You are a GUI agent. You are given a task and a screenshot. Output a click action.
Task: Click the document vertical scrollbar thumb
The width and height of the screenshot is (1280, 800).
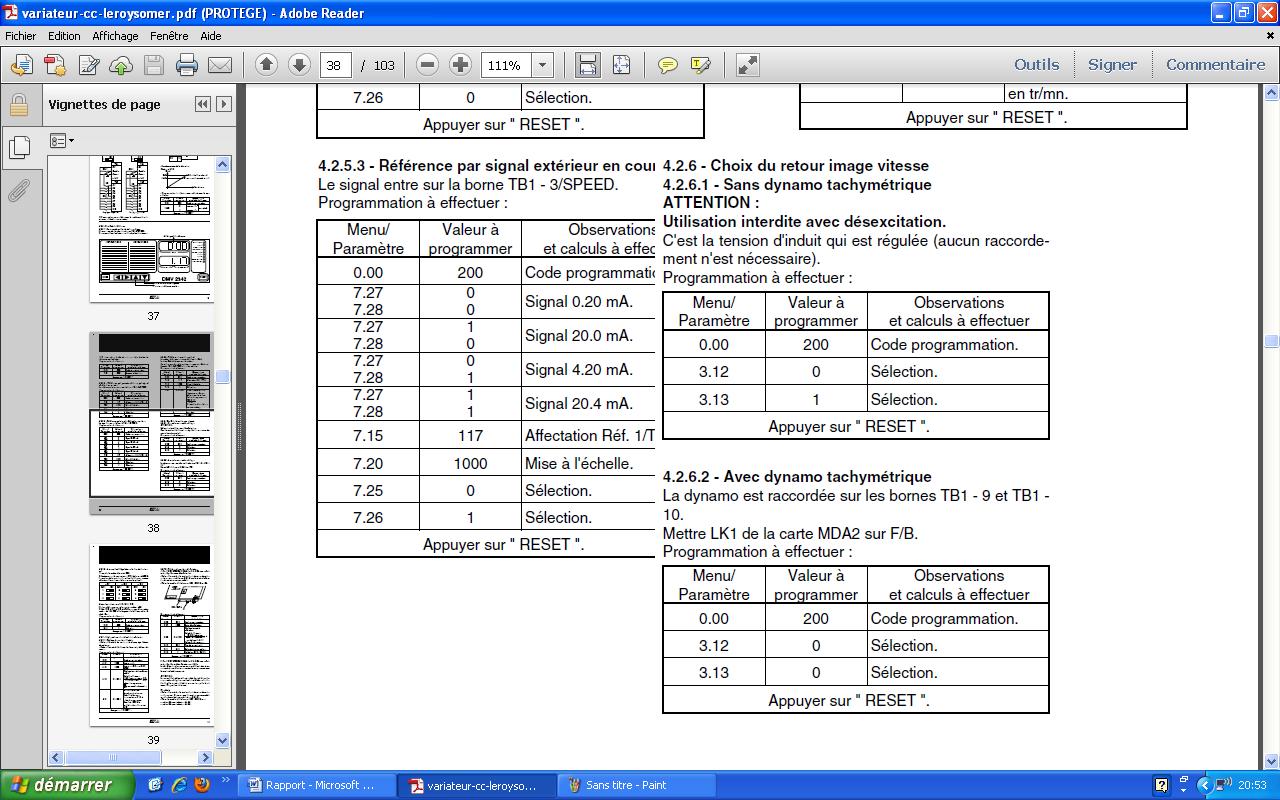1271,341
